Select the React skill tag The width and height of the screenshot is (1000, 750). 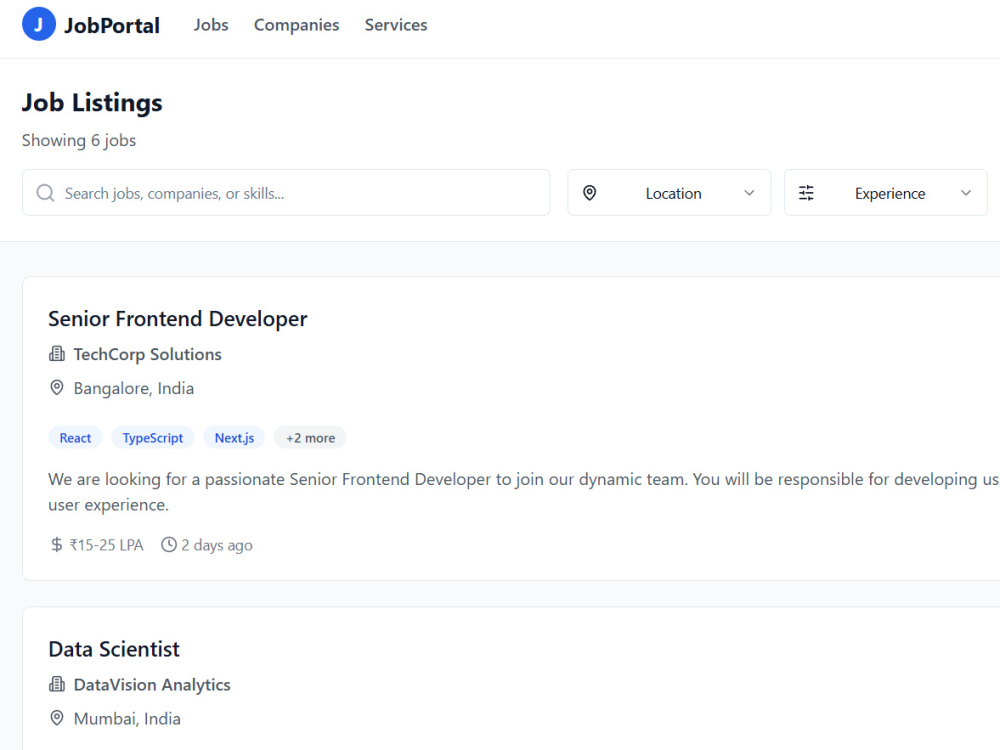click(x=75, y=438)
